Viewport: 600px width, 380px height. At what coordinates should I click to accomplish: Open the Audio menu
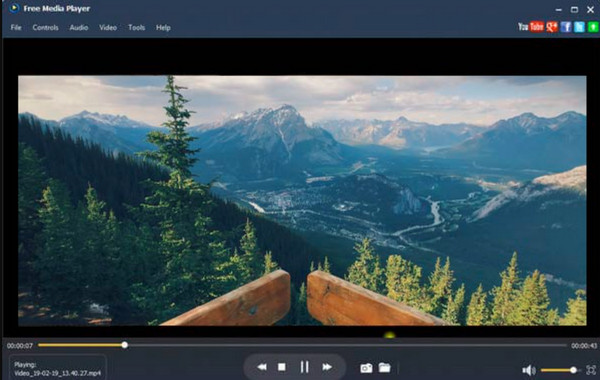79,28
